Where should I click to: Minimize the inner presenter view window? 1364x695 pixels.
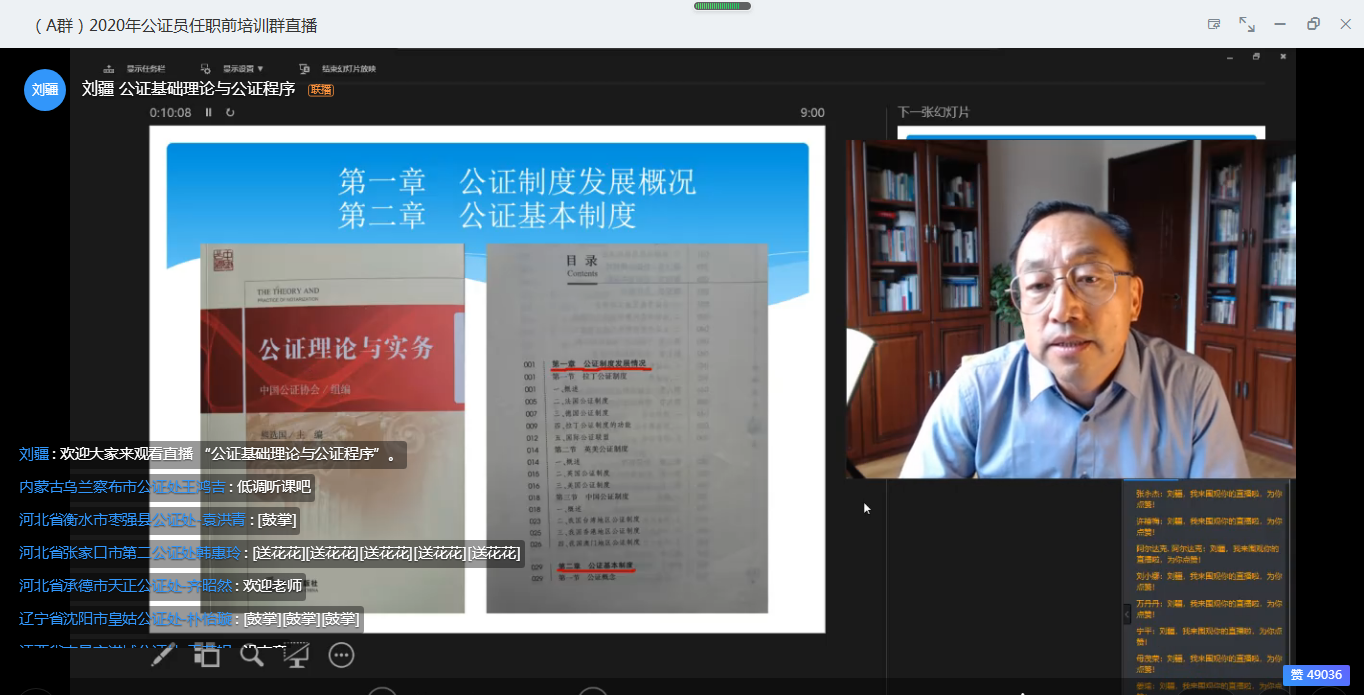pyautogui.click(x=1230, y=57)
